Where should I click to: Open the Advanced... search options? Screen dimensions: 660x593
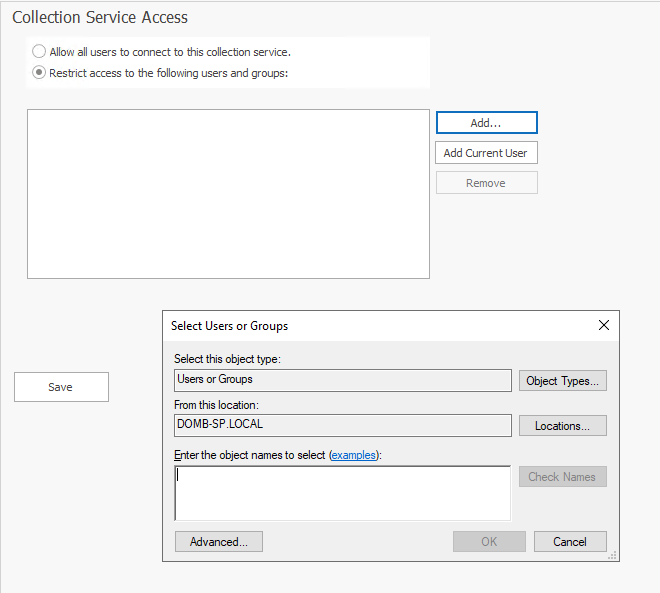218,541
